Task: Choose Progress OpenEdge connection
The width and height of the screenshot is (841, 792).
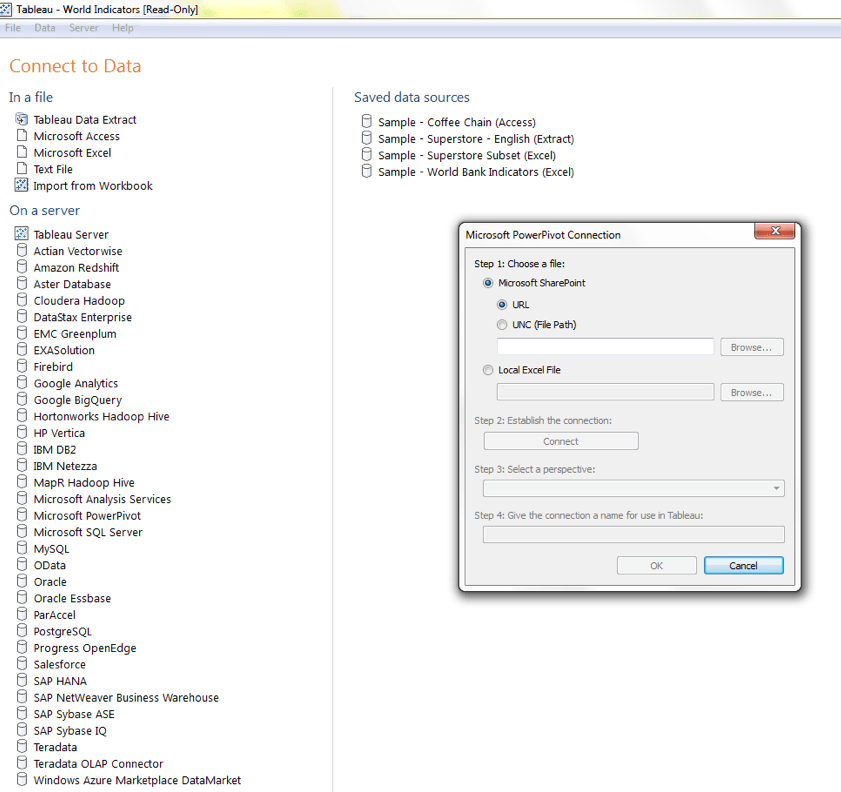Action: pyautogui.click(x=85, y=648)
